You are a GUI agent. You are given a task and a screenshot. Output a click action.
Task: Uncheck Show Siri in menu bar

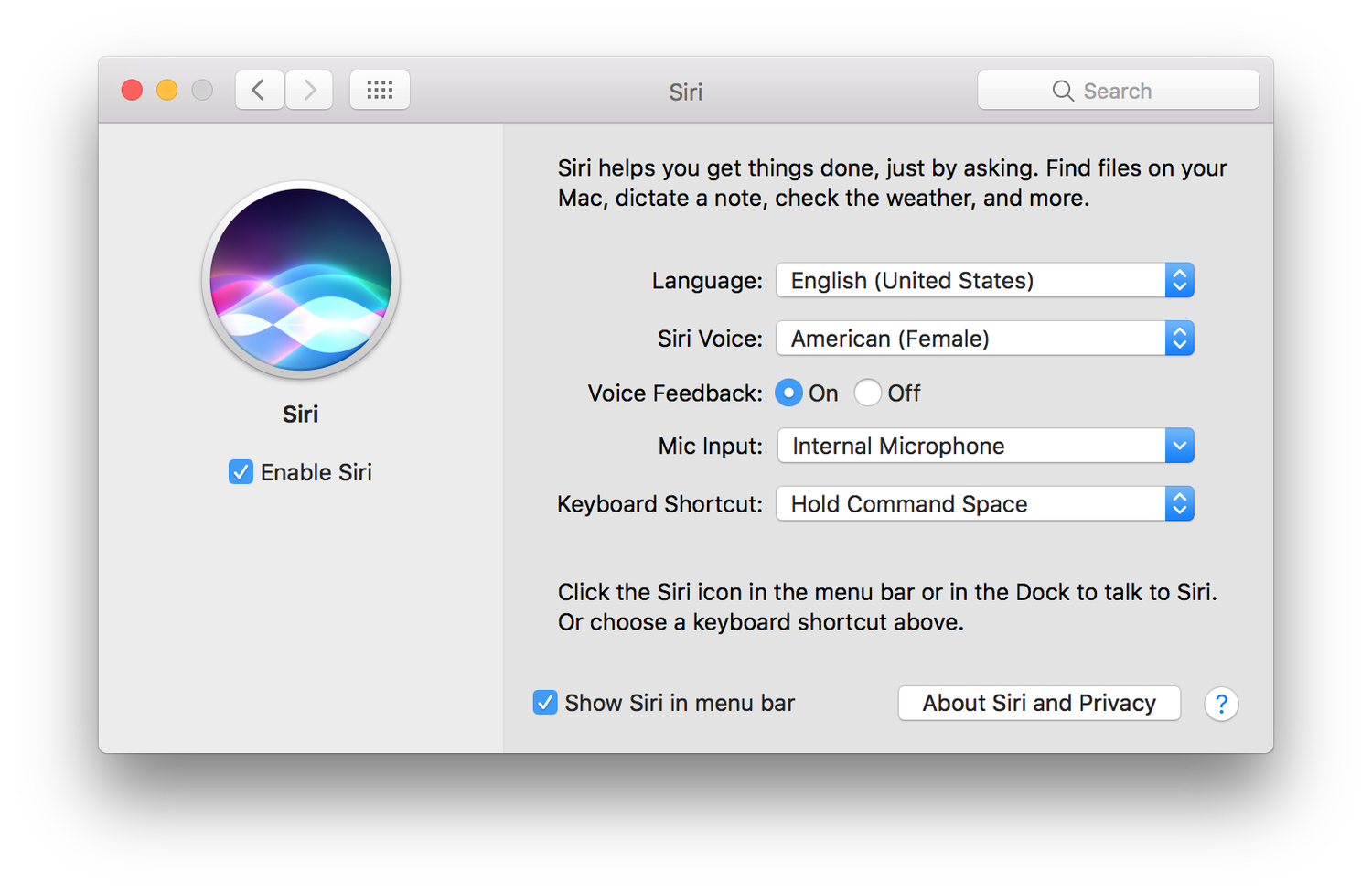coord(545,703)
